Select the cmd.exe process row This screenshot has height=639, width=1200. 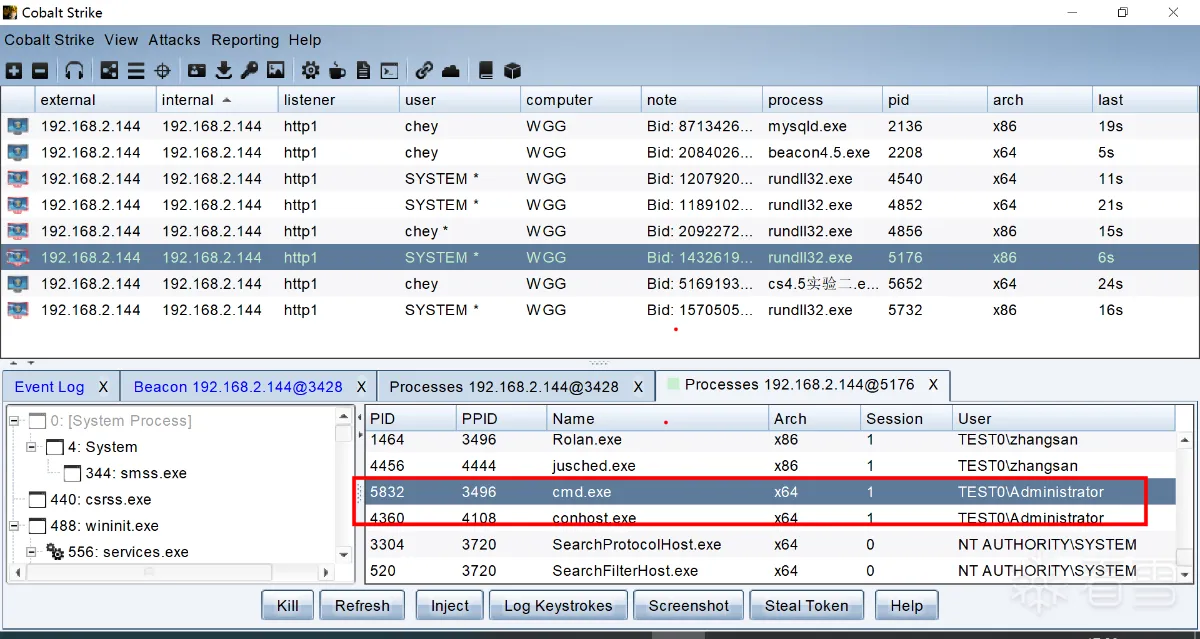769,492
